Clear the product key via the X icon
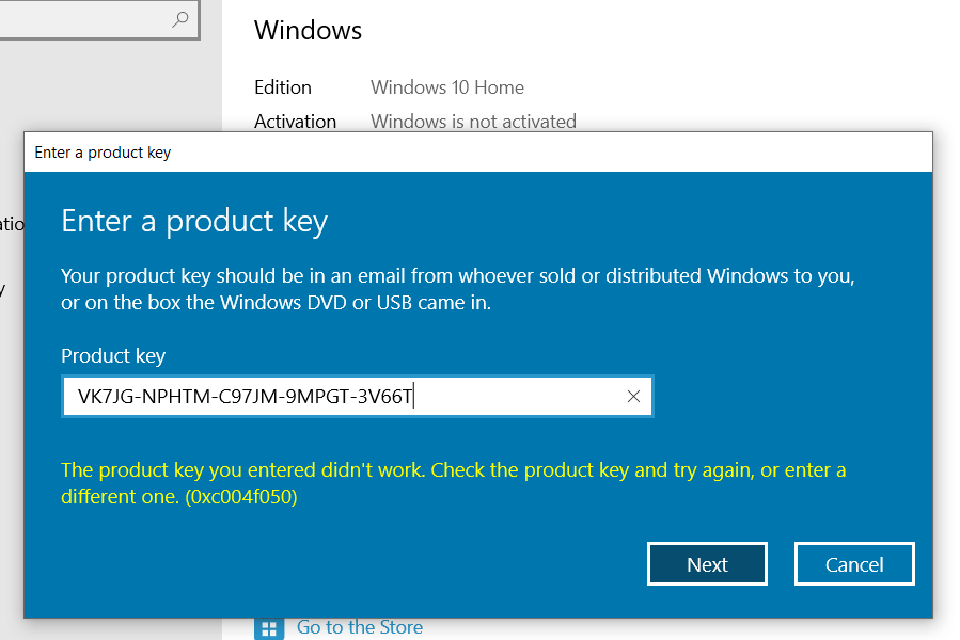The image size is (960, 640). [633, 396]
